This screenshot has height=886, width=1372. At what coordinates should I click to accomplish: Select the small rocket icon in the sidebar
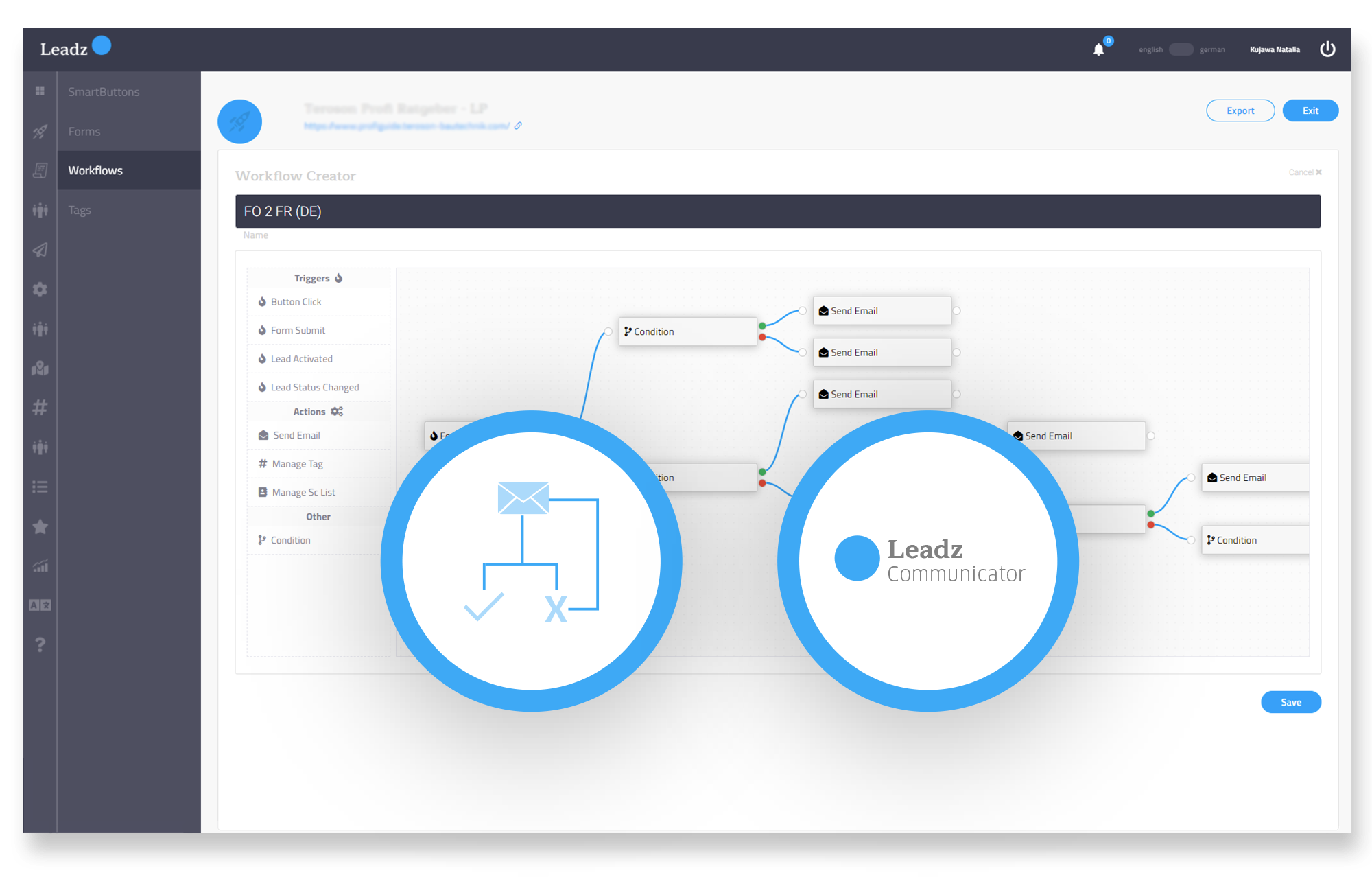coord(40,131)
